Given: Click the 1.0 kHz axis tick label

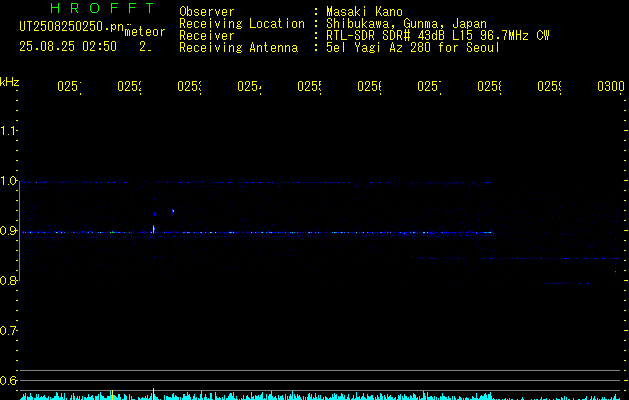Looking at the screenshot, I should [8, 181].
